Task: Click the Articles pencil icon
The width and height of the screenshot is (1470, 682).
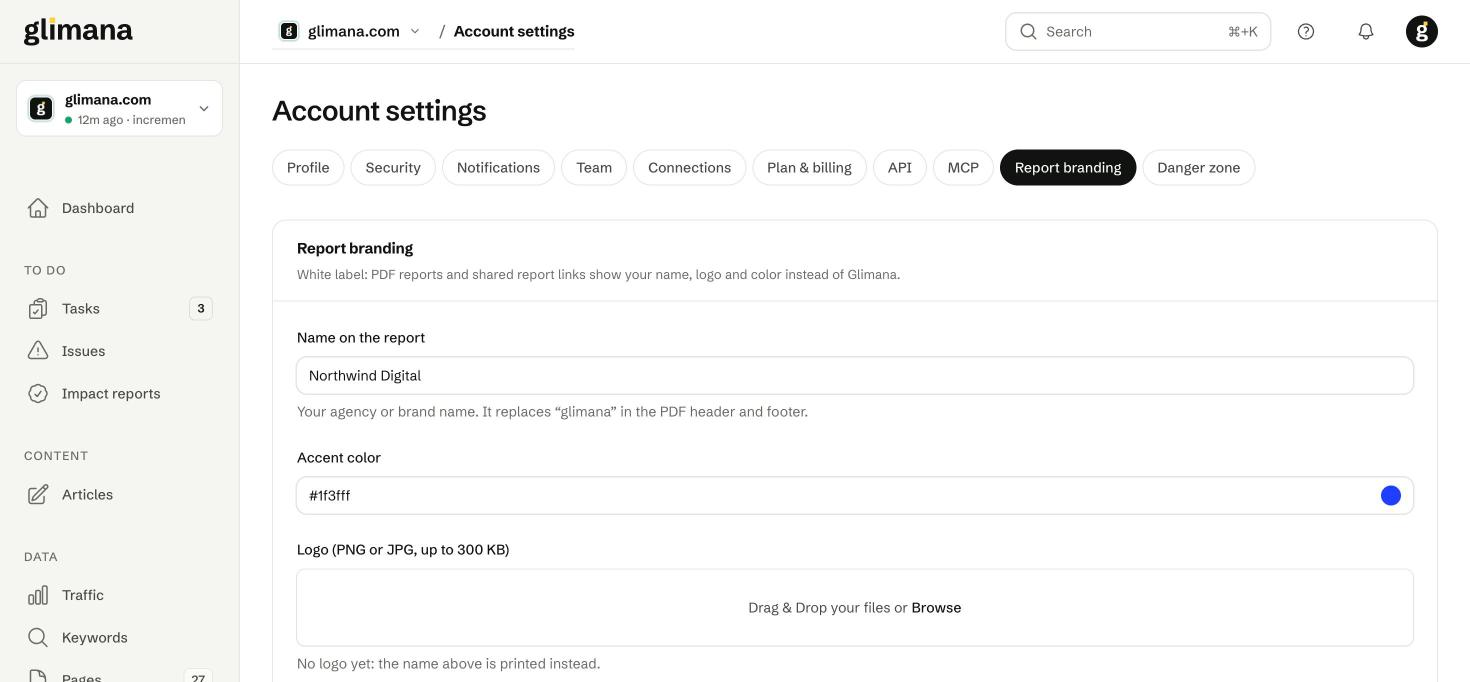Action: [x=38, y=495]
